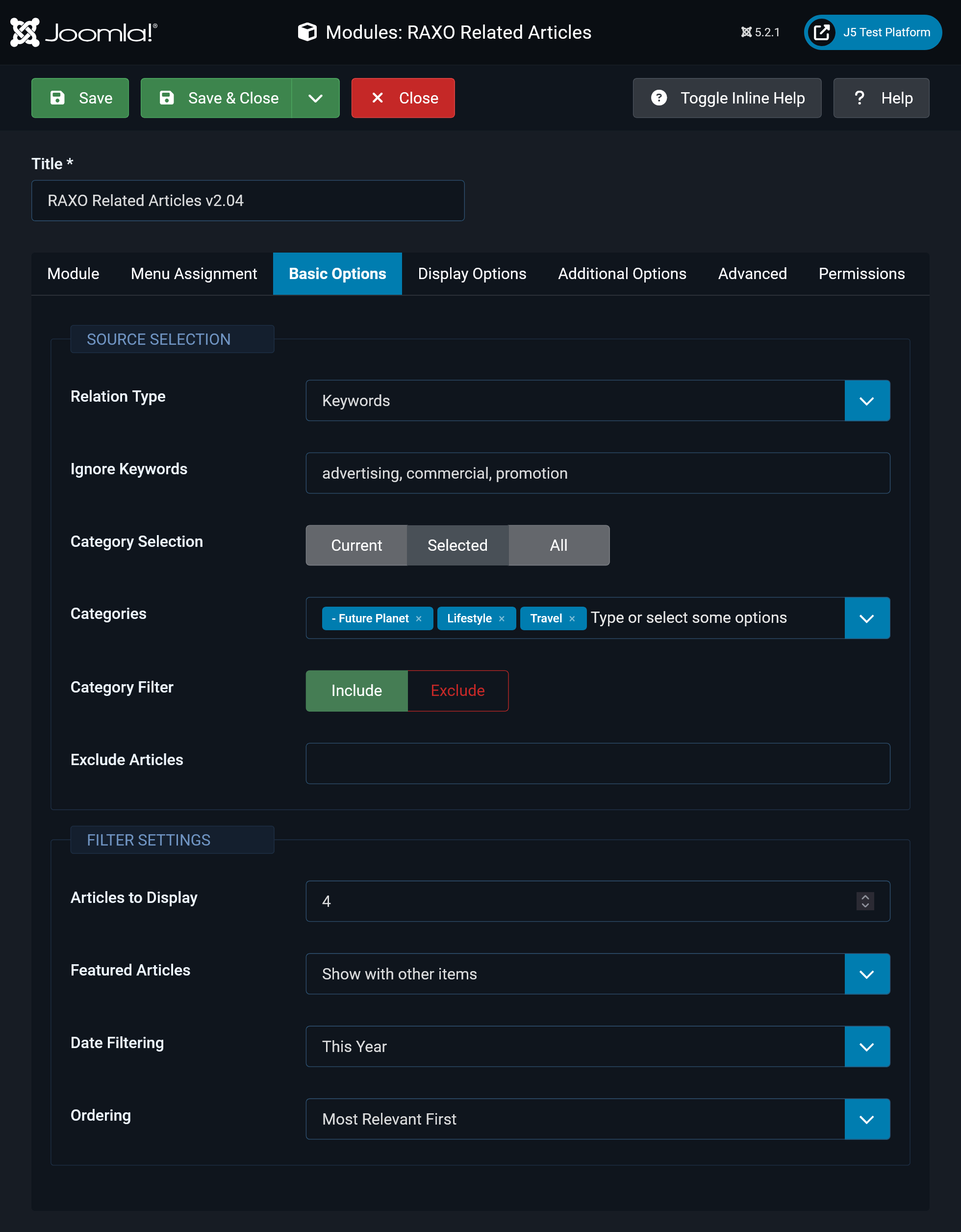Click the Joomla logo icon
The image size is (961, 1232).
click(24, 31)
